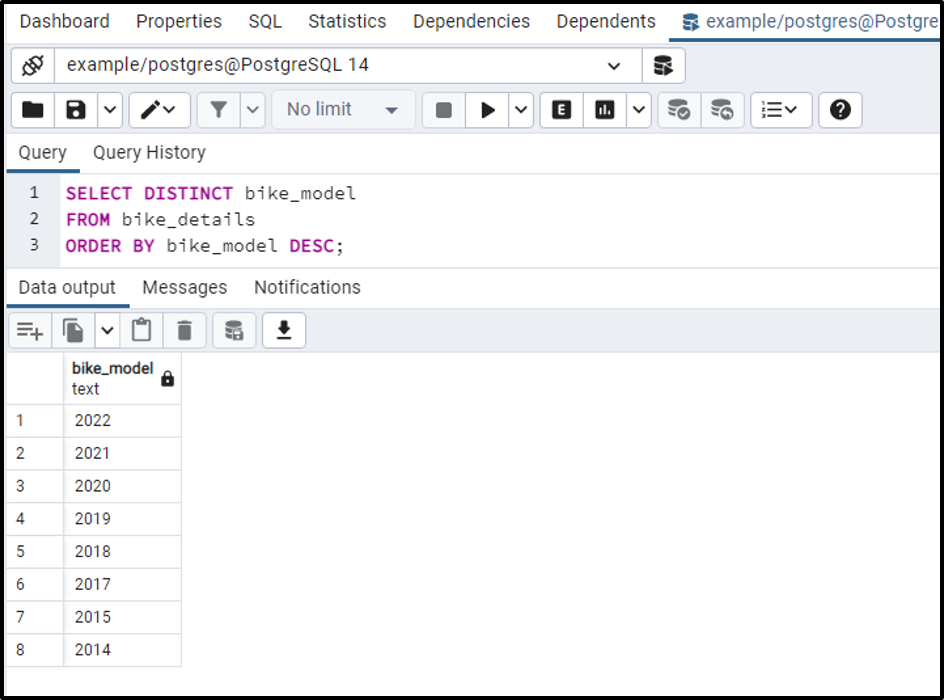Execute the query with the play button
The image size is (944, 700).
(x=487, y=110)
